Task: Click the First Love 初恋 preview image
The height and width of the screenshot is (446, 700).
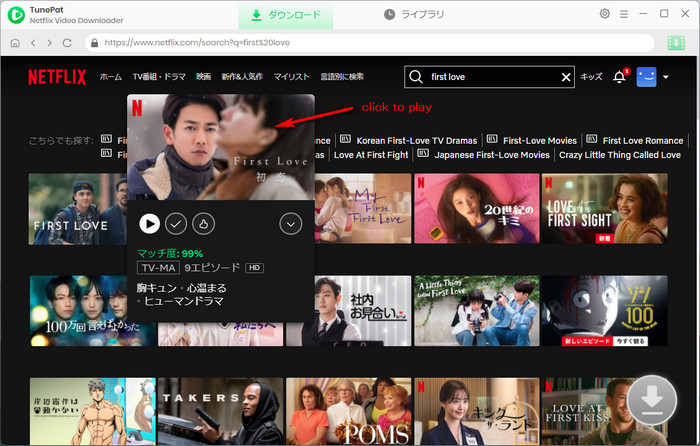Action: (x=221, y=147)
